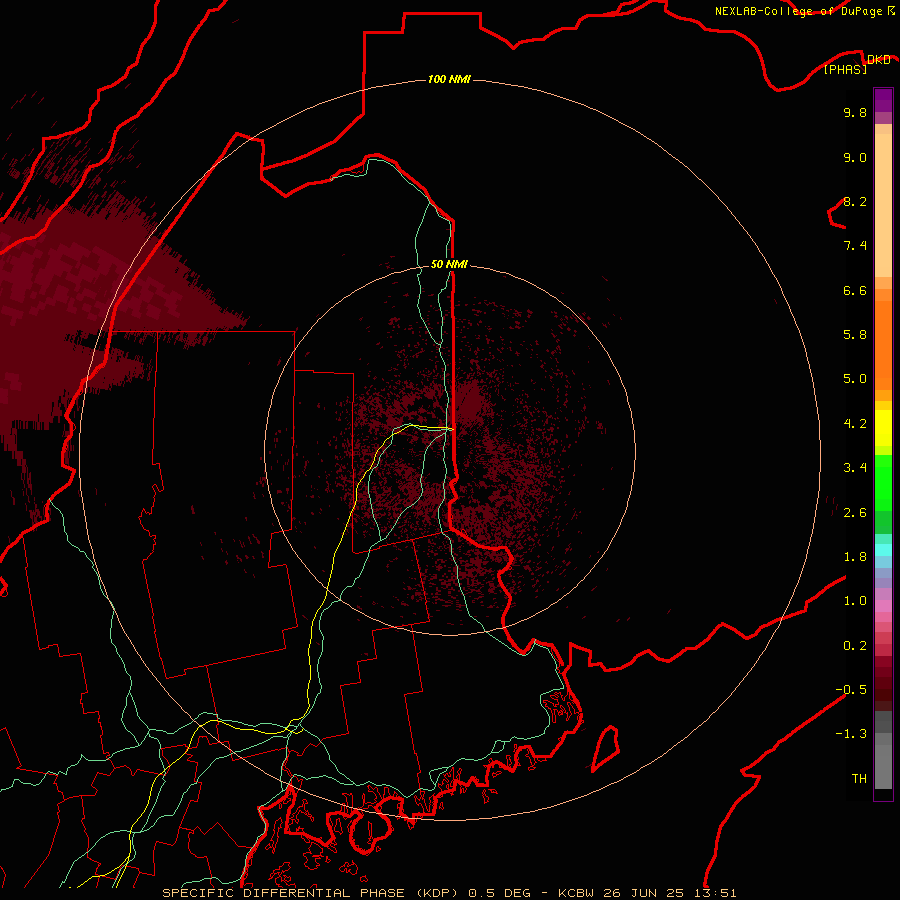Select the 3.4 value on color scale
Screen dimensions: 900x900
(x=855, y=468)
